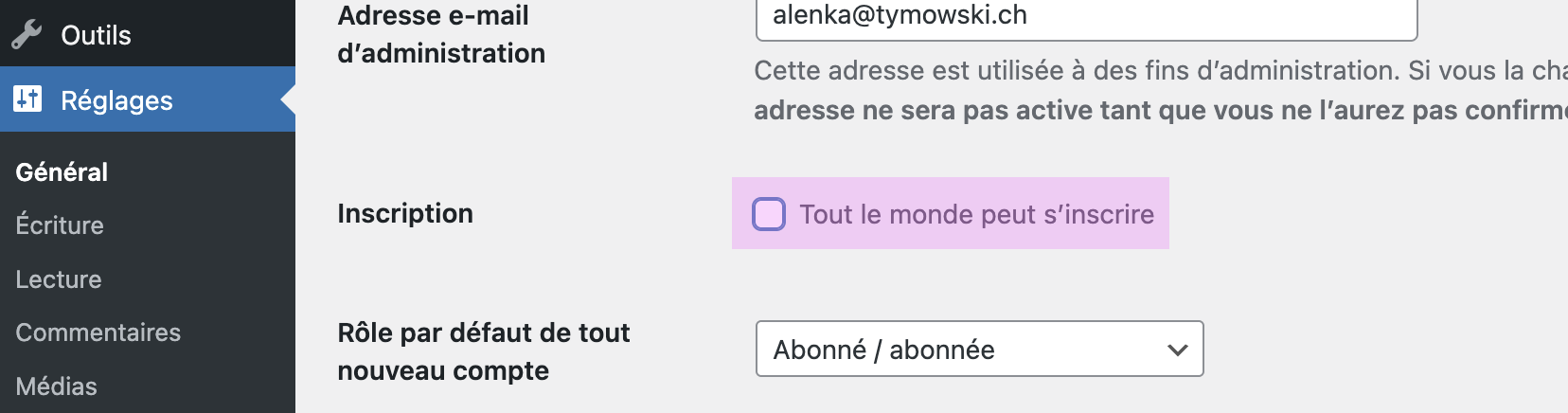This screenshot has height=413, width=1568.
Task: Click the pointer arrow on the Réglages item
Action: click(x=288, y=99)
